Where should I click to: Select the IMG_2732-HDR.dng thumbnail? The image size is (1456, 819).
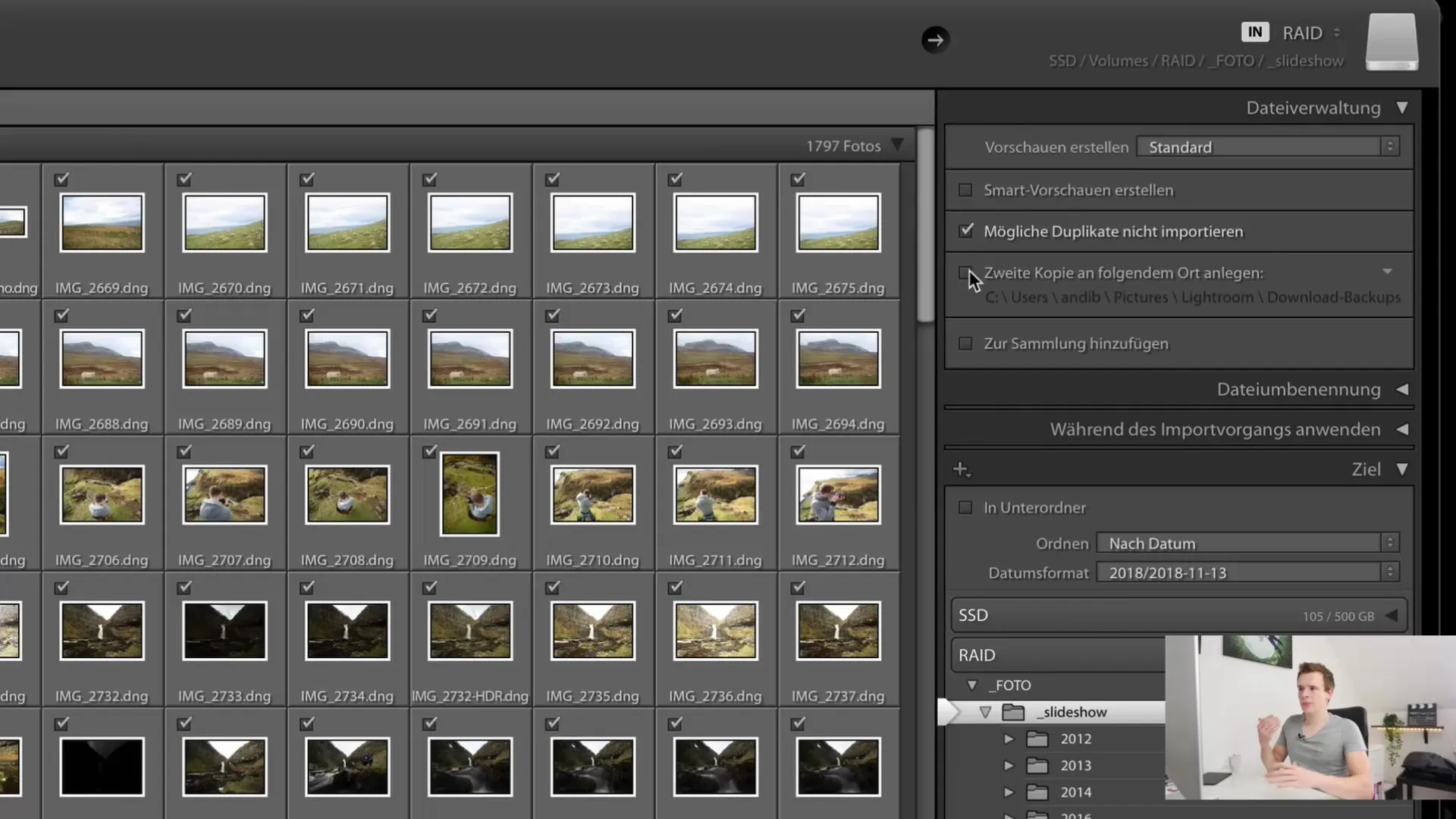469,631
